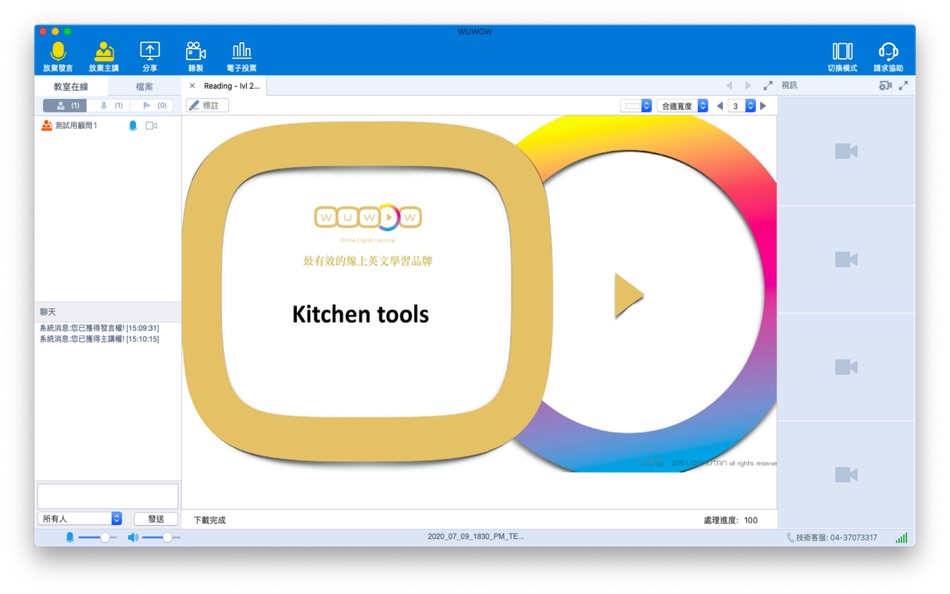Click the second video camera placeholder
950x594 pixels.
(x=846, y=259)
